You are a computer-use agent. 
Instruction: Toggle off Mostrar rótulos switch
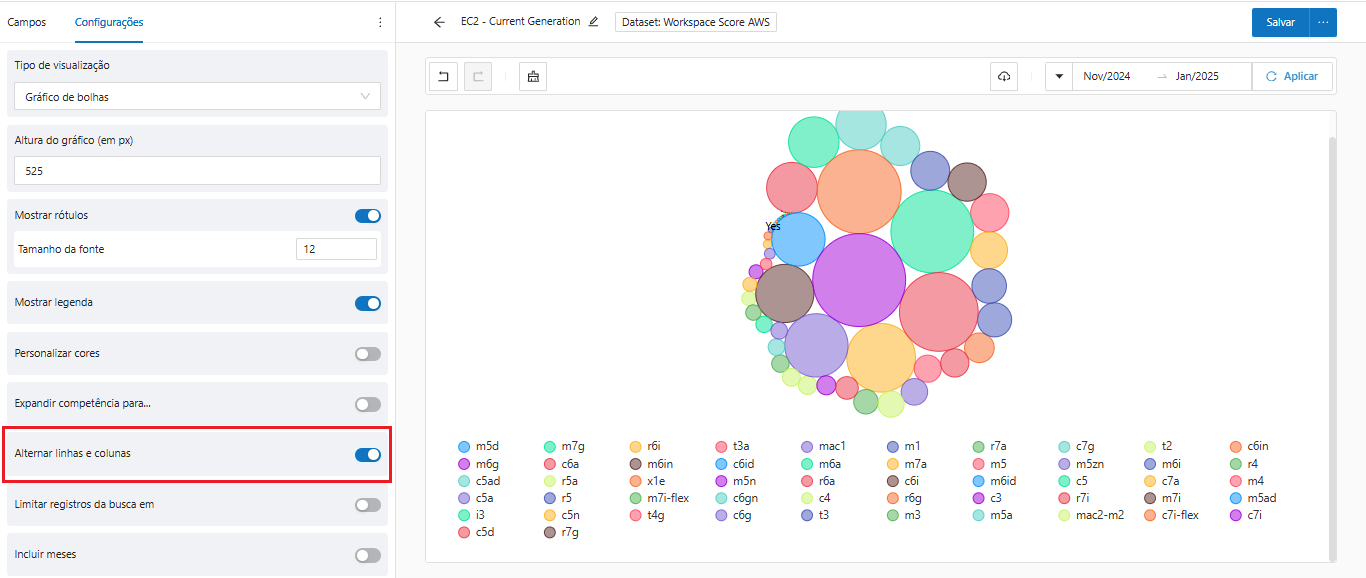click(367, 216)
